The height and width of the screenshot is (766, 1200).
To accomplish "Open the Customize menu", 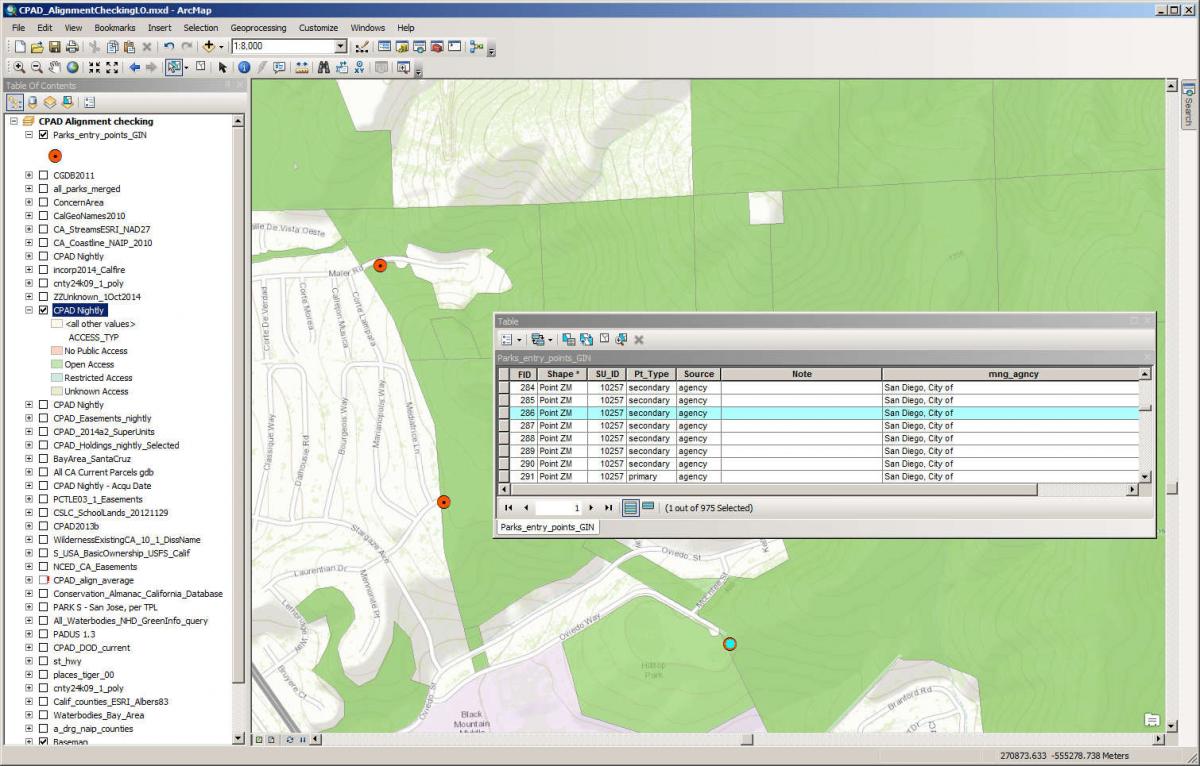I will [318, 28].
